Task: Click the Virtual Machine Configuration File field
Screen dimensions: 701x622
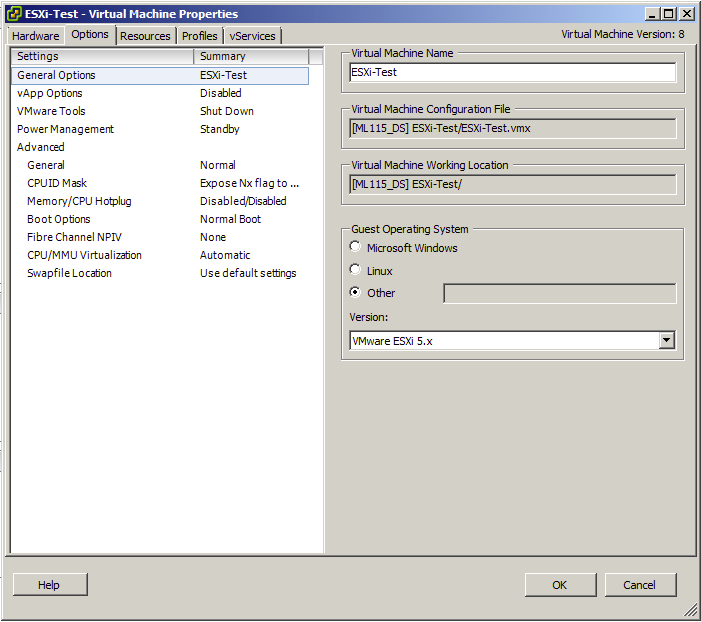Action: 512,129
